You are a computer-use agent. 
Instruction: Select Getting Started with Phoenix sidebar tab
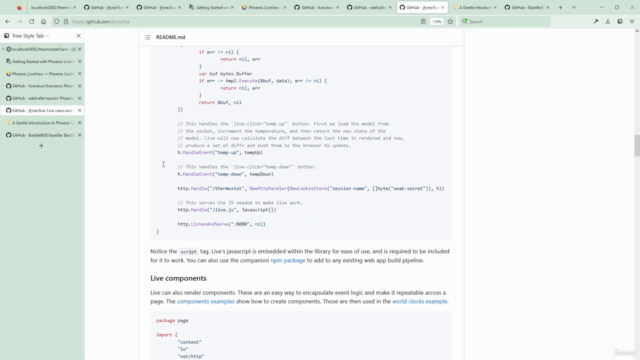tap(41, 61)
